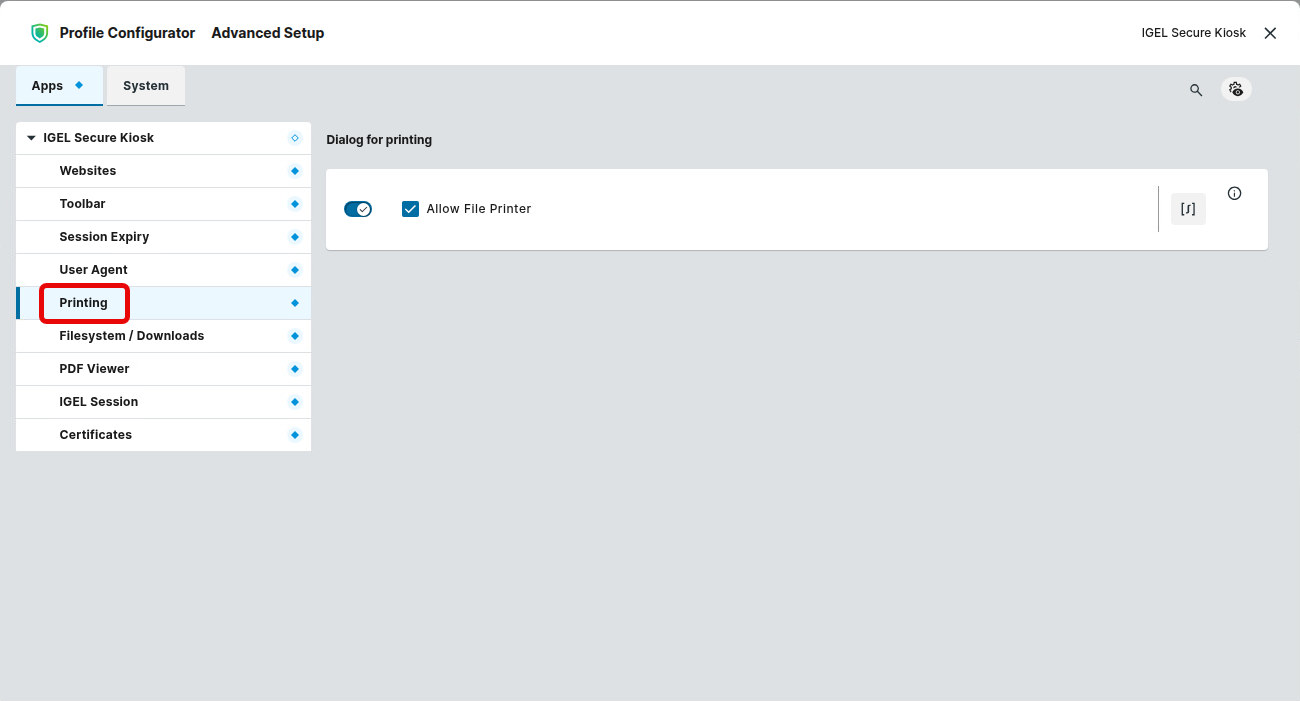Close the Profile Configurator window

[1270, 33]
